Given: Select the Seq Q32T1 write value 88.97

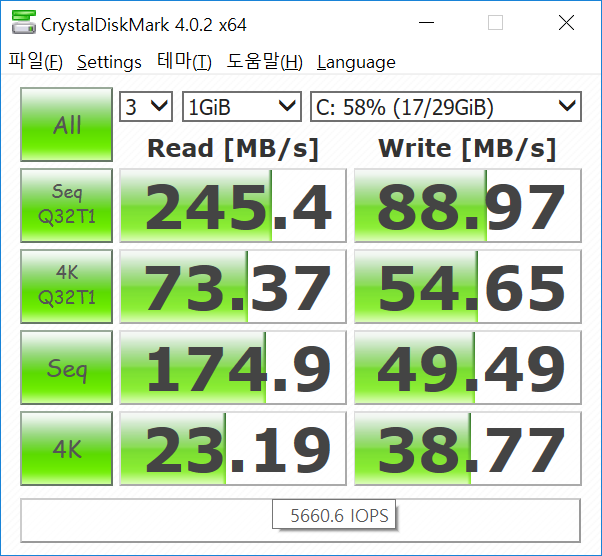Looking at the screenshot, I should 468,205.
